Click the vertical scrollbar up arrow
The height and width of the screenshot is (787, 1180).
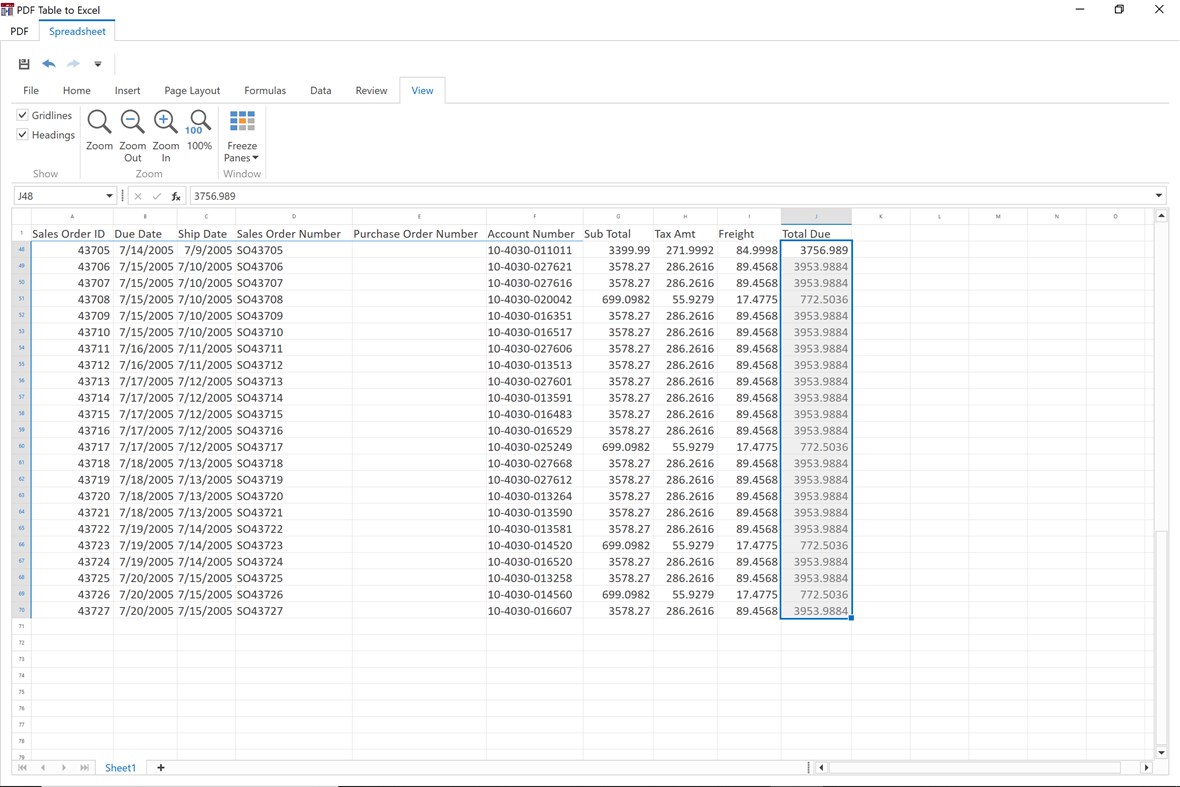pos(1161,216)
